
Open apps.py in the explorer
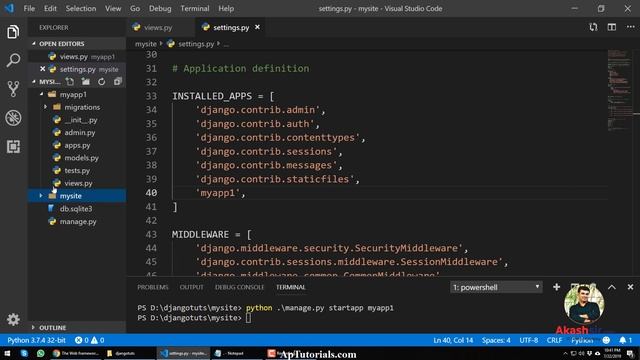[77, 145]
